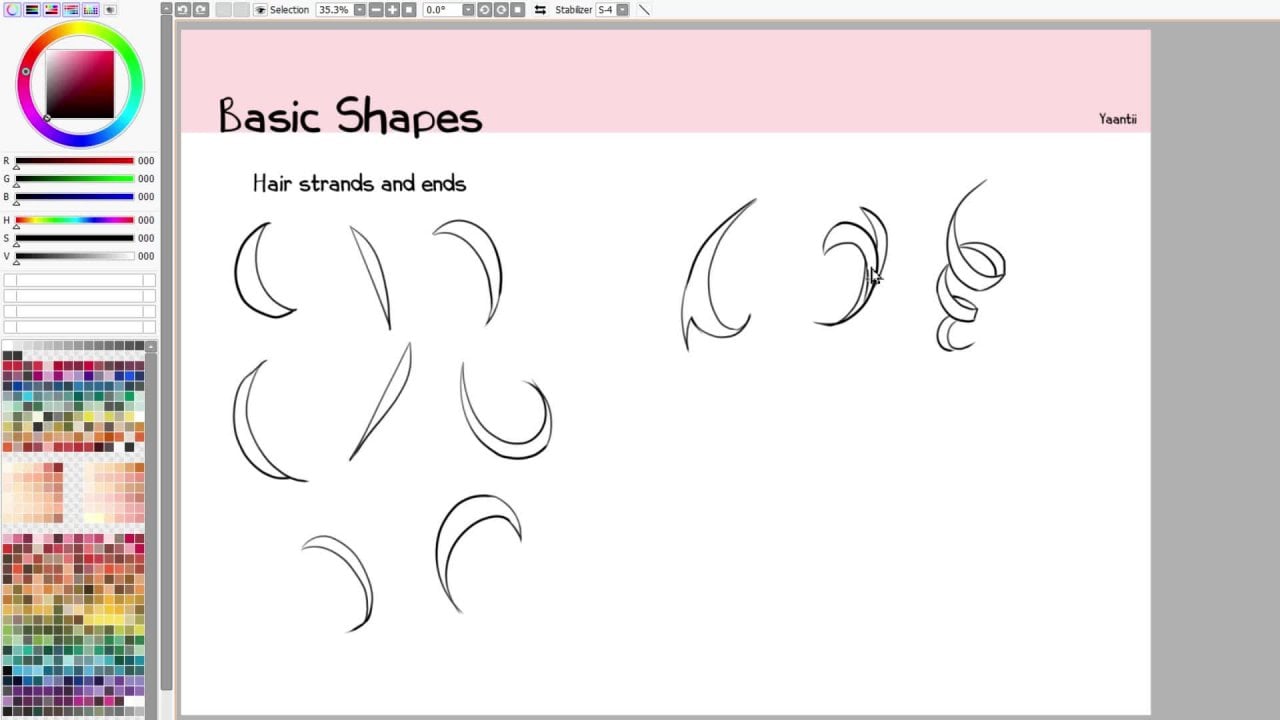Open the 0.0° rotation angle dropdown
The image size is (1280, 720).
point(468,10)
